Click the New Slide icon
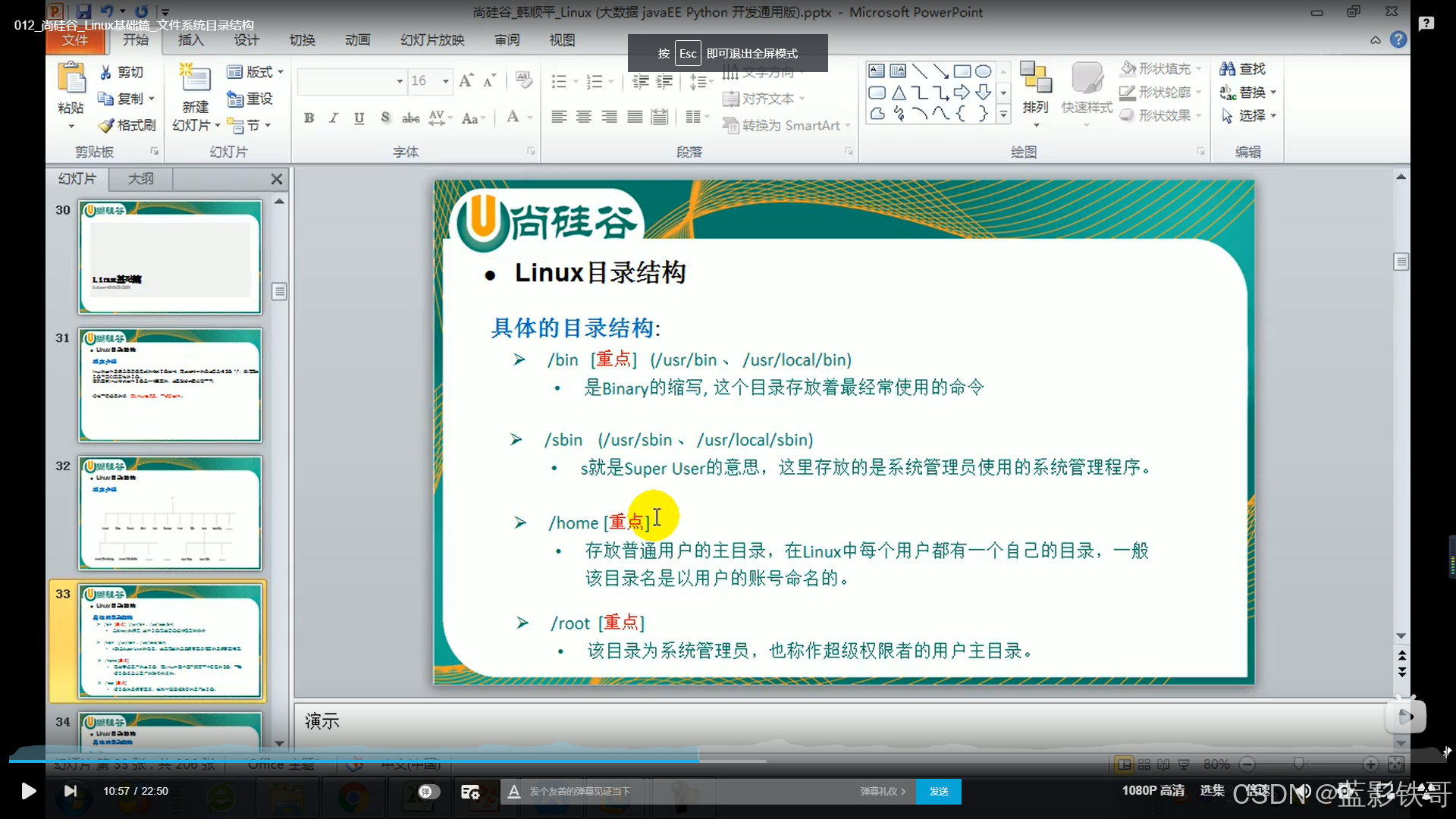The width and height of the screenshot is (1456, 819). [195, 79]
